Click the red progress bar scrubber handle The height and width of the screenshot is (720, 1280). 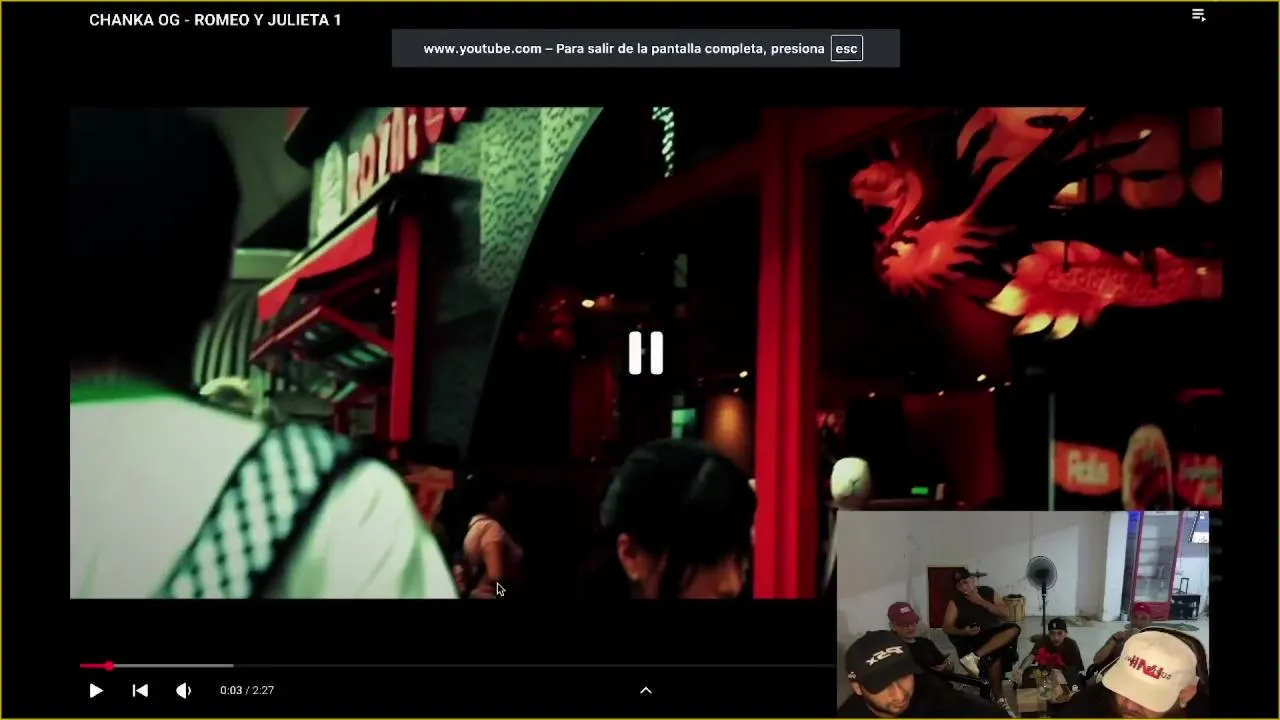[x=109, y=665]
